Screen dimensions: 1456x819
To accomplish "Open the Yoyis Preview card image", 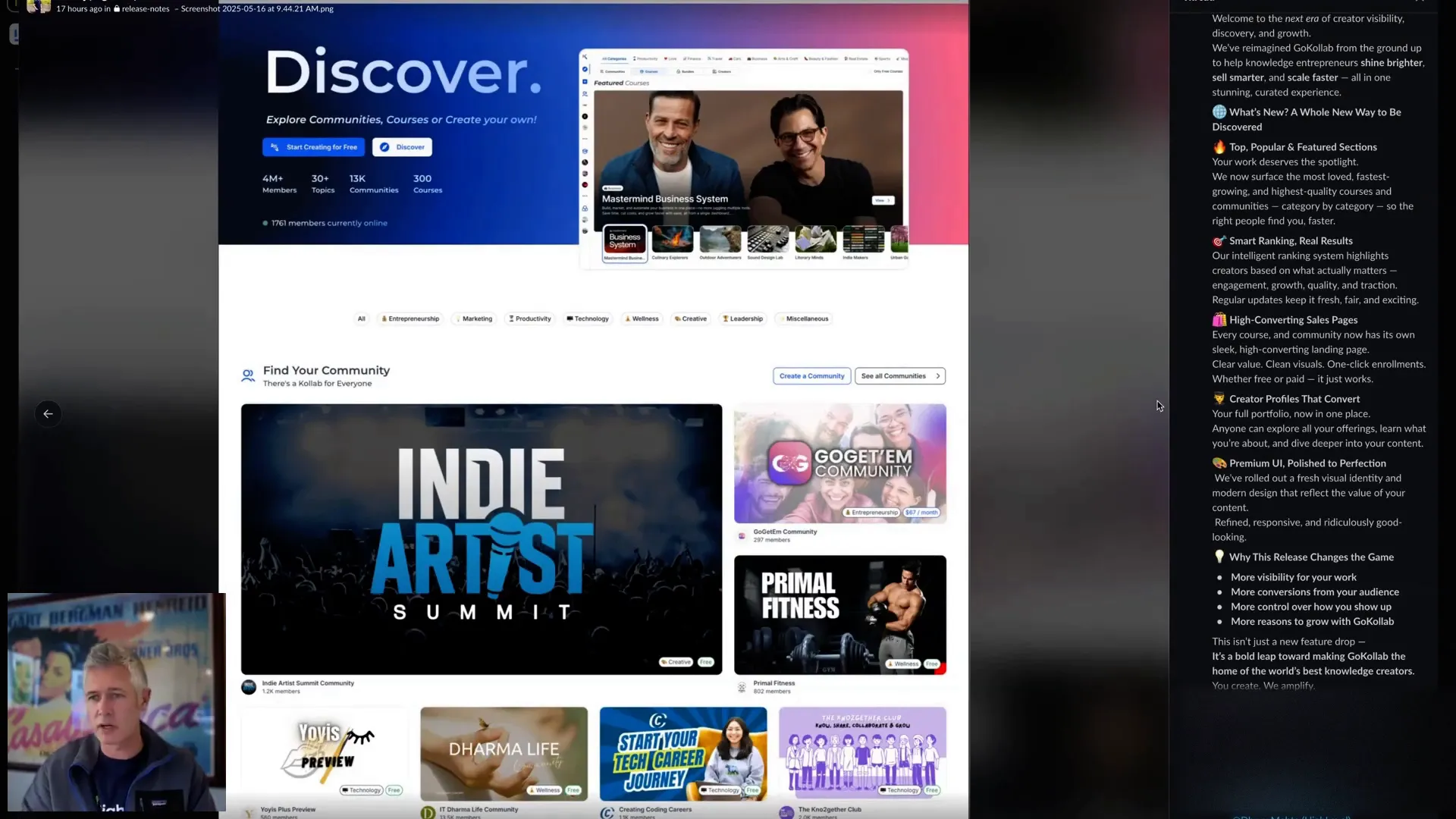I will click(x=325, y=754).
